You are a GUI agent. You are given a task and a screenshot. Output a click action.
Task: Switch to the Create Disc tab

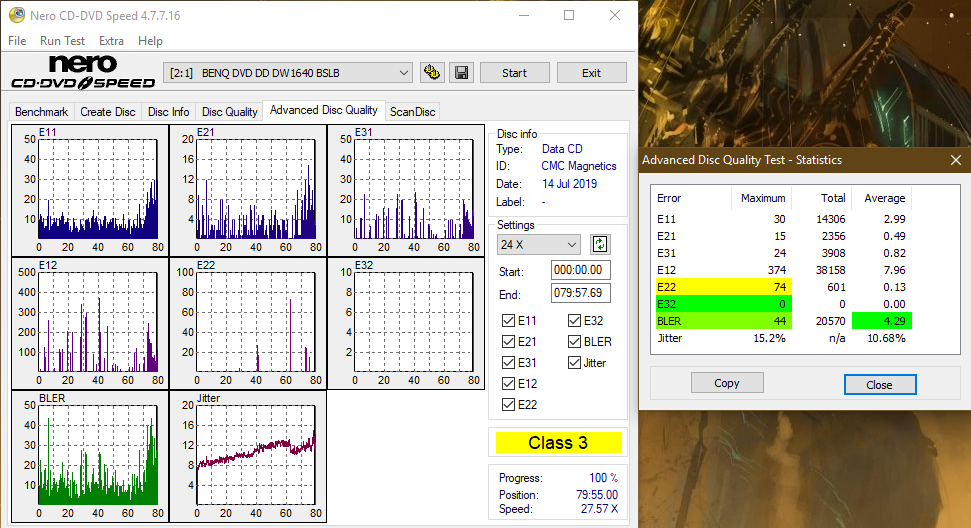click(108, 112)
